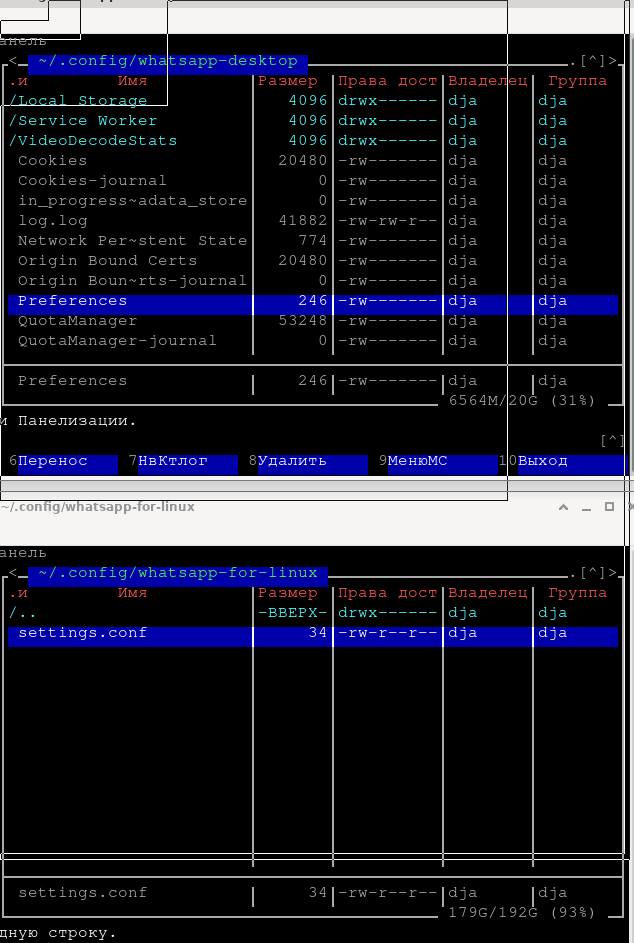Image resolution: width=634 pixels, height=943 pixels.
Task: Click the -ВВЕРХ- size cell of parent directory
Action: (292, 613)
